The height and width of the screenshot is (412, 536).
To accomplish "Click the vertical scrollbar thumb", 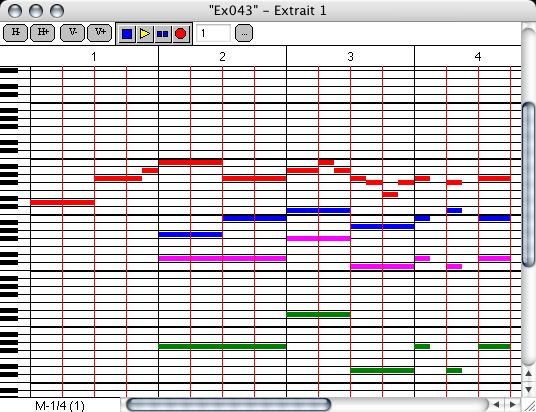I will pos(529,184).
